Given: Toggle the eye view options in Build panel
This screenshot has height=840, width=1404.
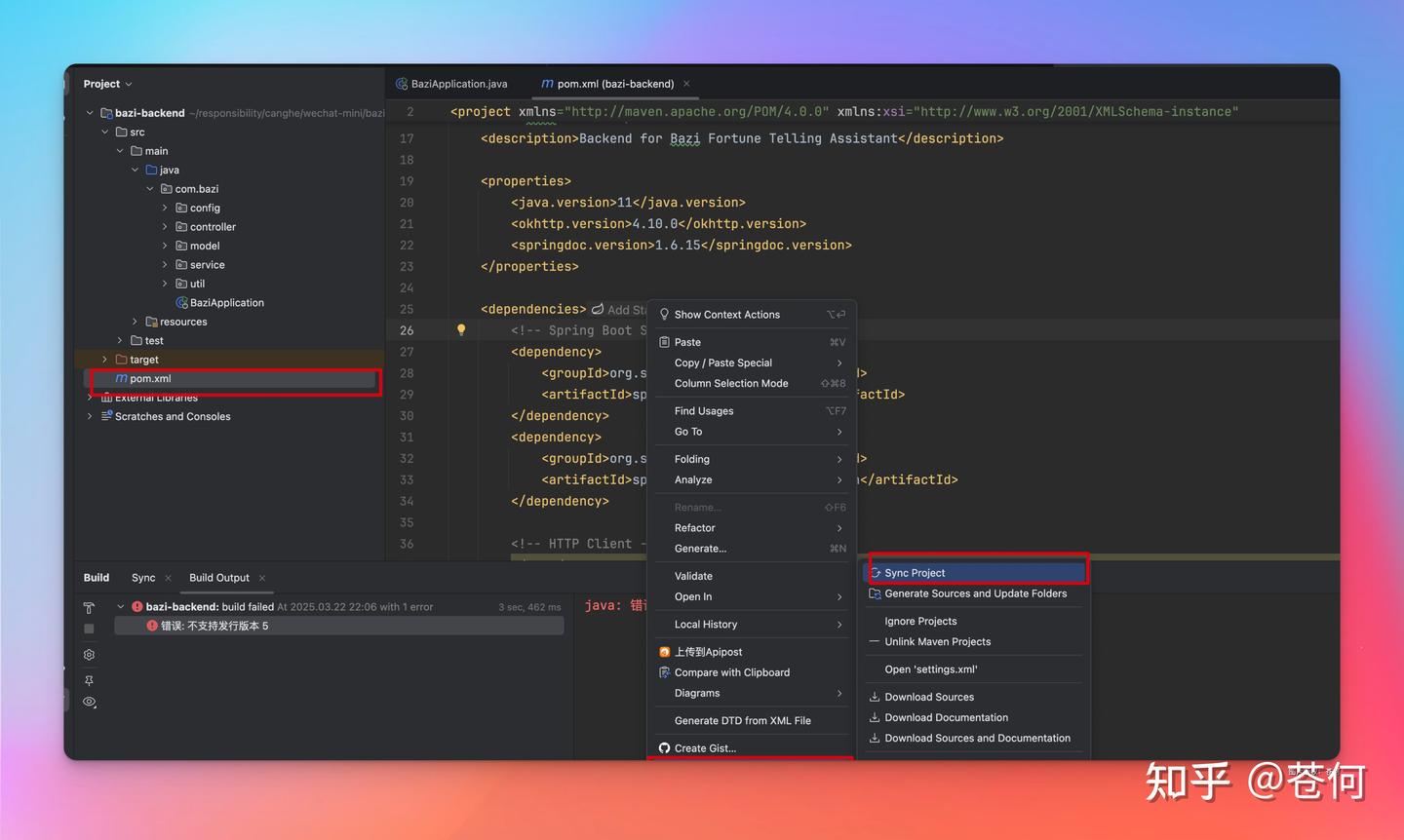Looking at the screenshot, I should (89, 702).
